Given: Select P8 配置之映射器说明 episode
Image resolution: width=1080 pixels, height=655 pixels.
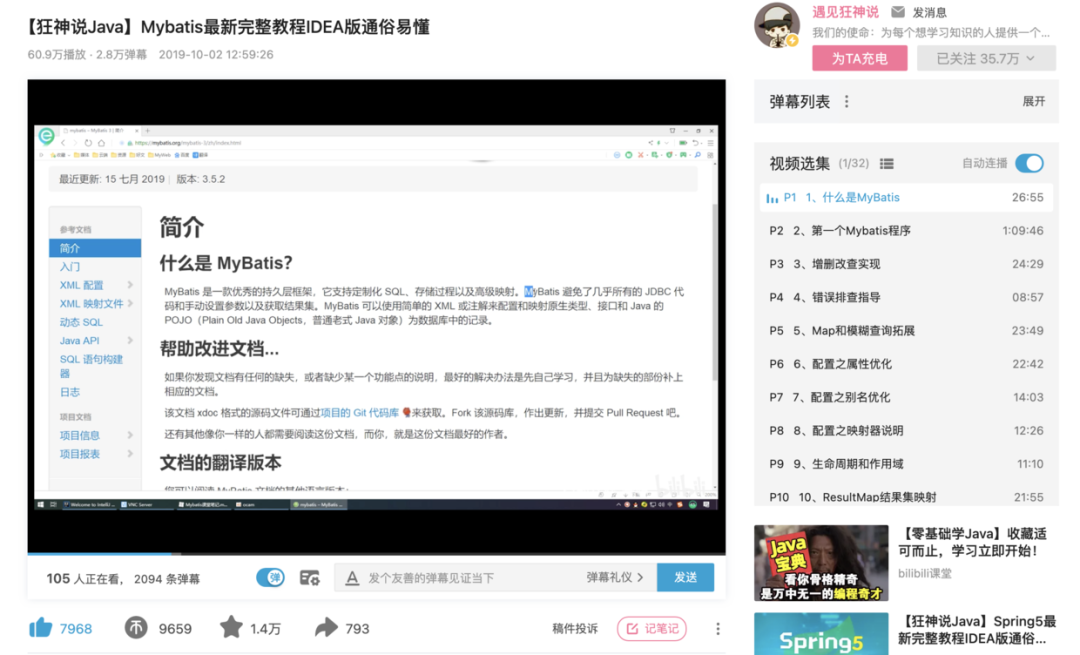Looking at the screenshot, I should tap(906, 430).
